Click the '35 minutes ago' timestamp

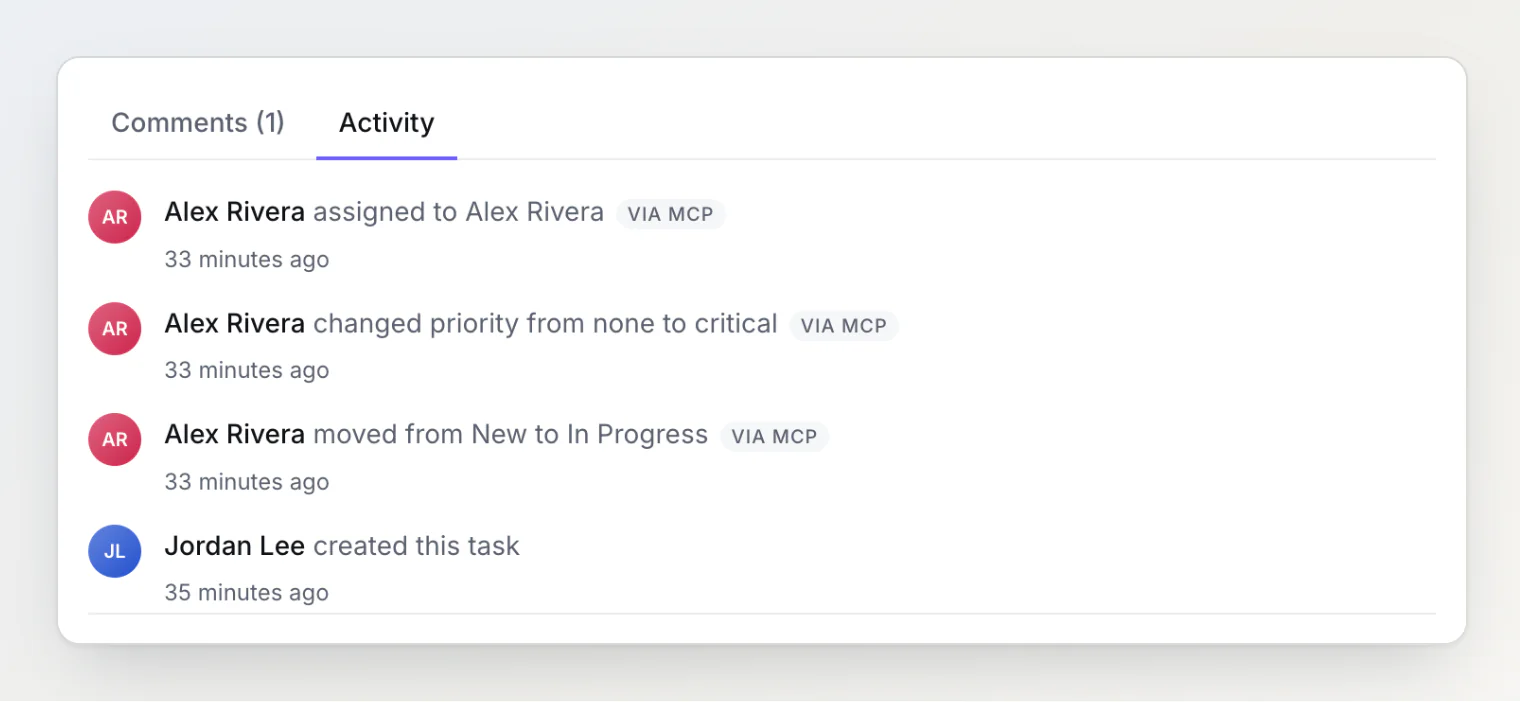[247, 592]
